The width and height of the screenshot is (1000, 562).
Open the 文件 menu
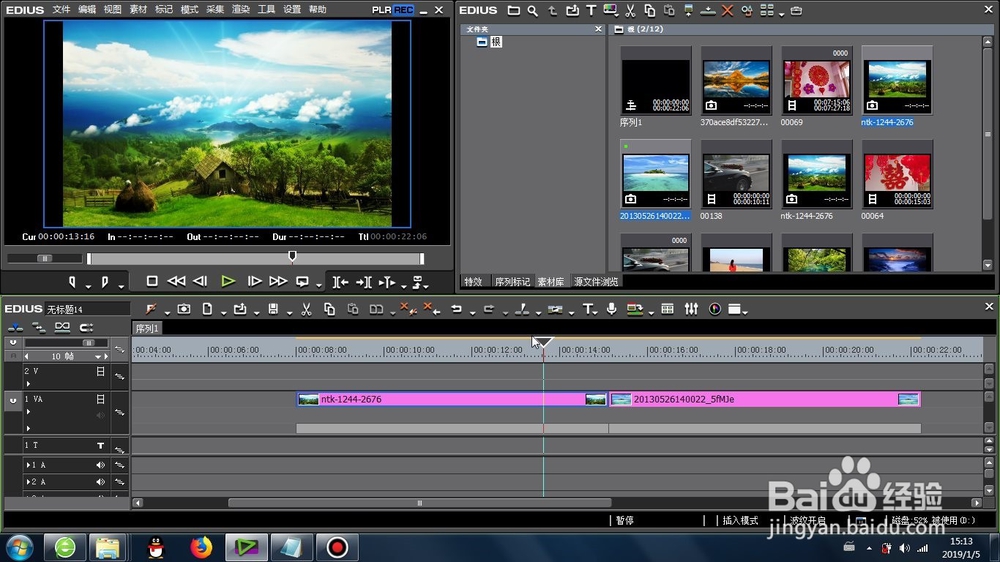pos(61,10)
